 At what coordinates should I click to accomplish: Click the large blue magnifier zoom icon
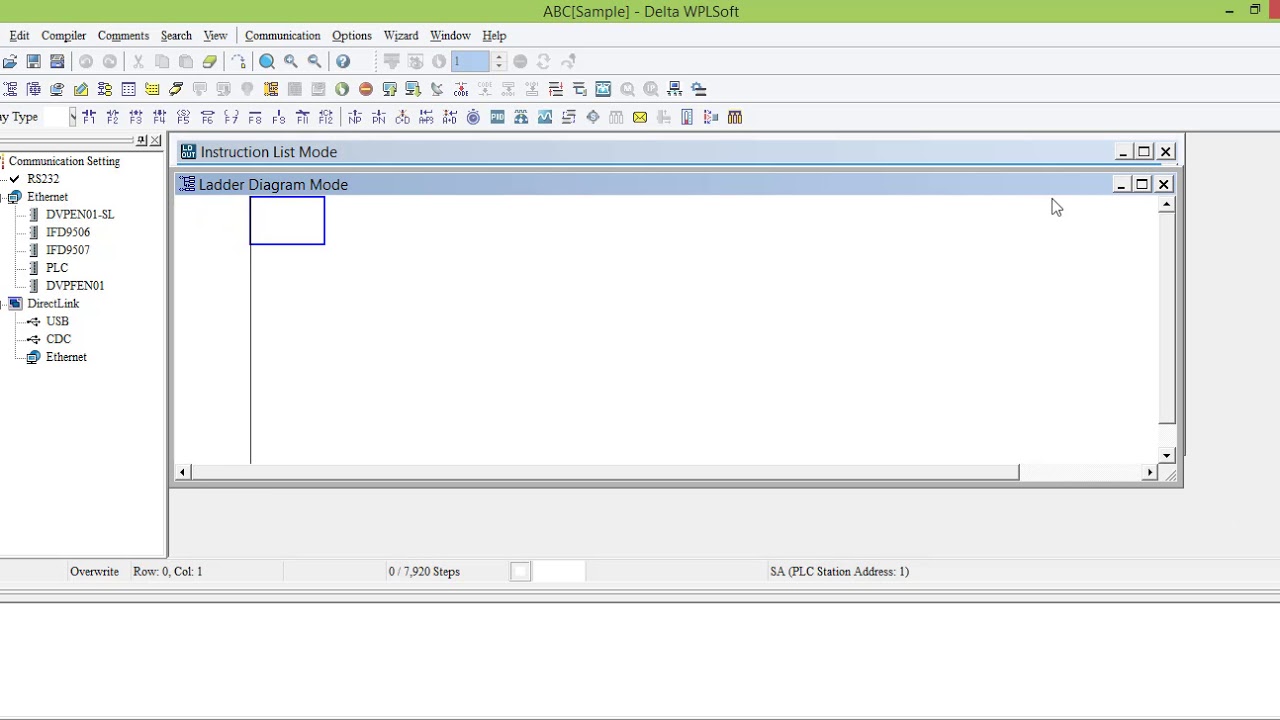pyautogui.click(x=267, y=62)
